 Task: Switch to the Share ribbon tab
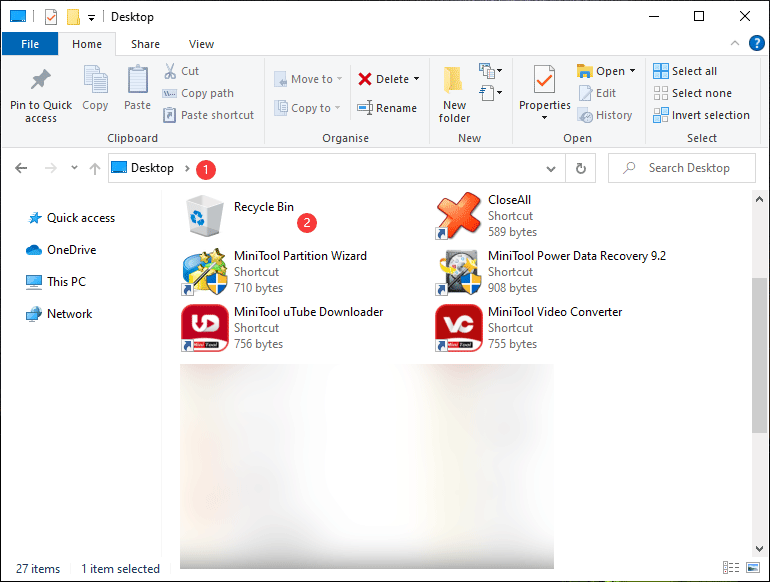(145, 44)
